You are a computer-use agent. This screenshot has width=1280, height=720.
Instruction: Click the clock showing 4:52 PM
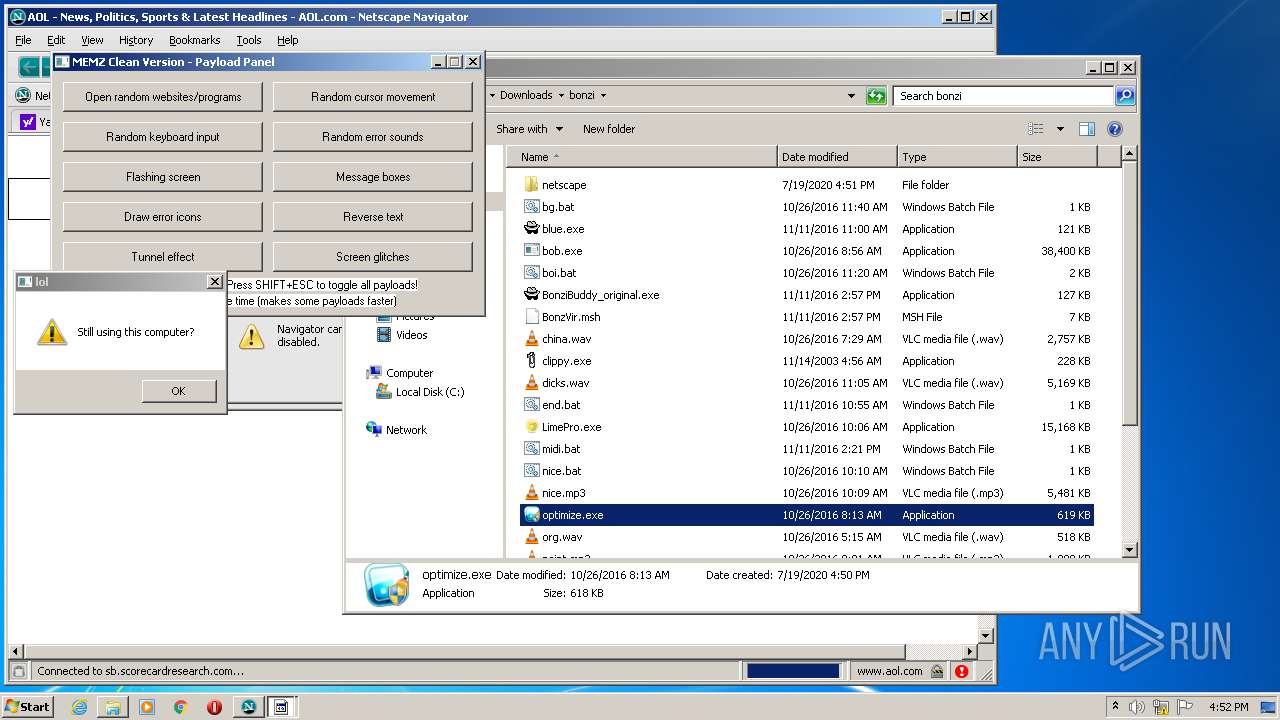click(1228, 707)
